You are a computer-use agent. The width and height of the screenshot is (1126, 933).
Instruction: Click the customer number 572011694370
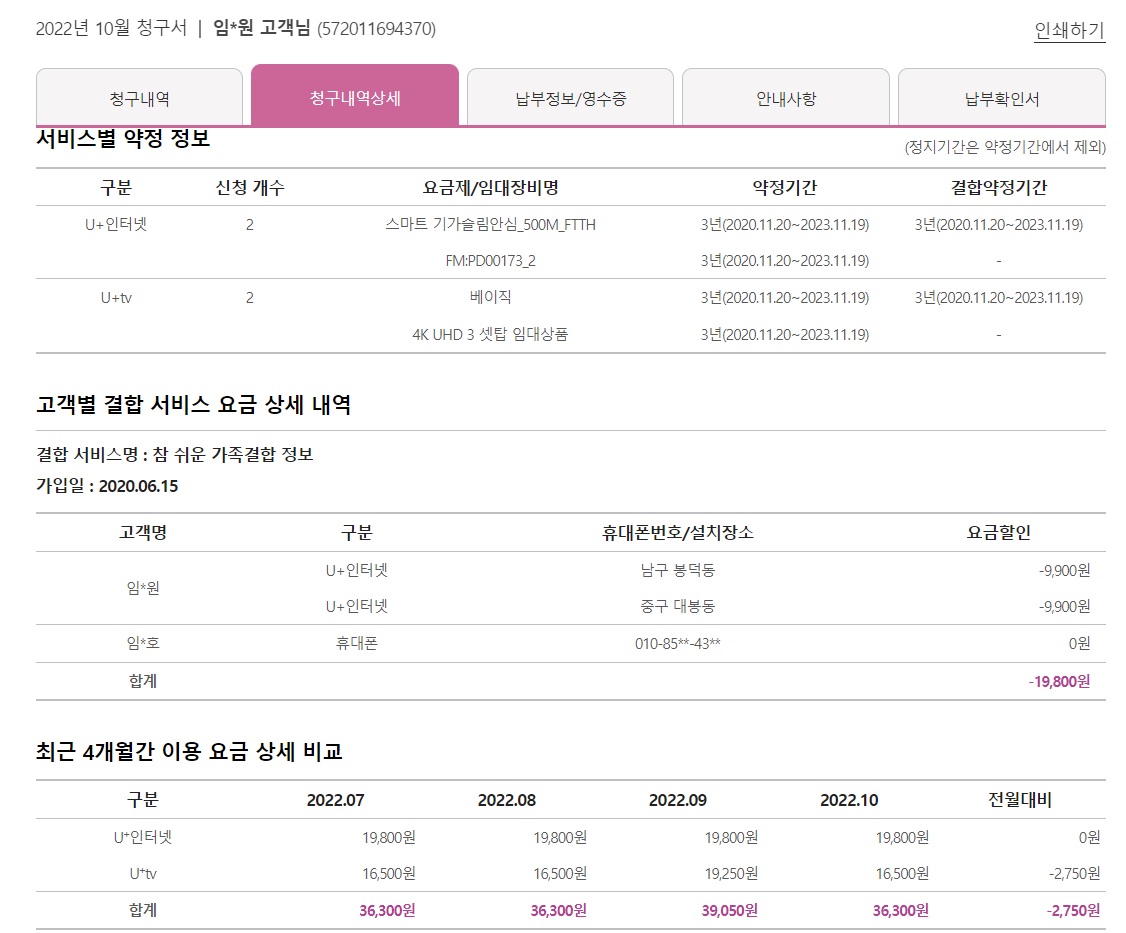click(376, 29)
